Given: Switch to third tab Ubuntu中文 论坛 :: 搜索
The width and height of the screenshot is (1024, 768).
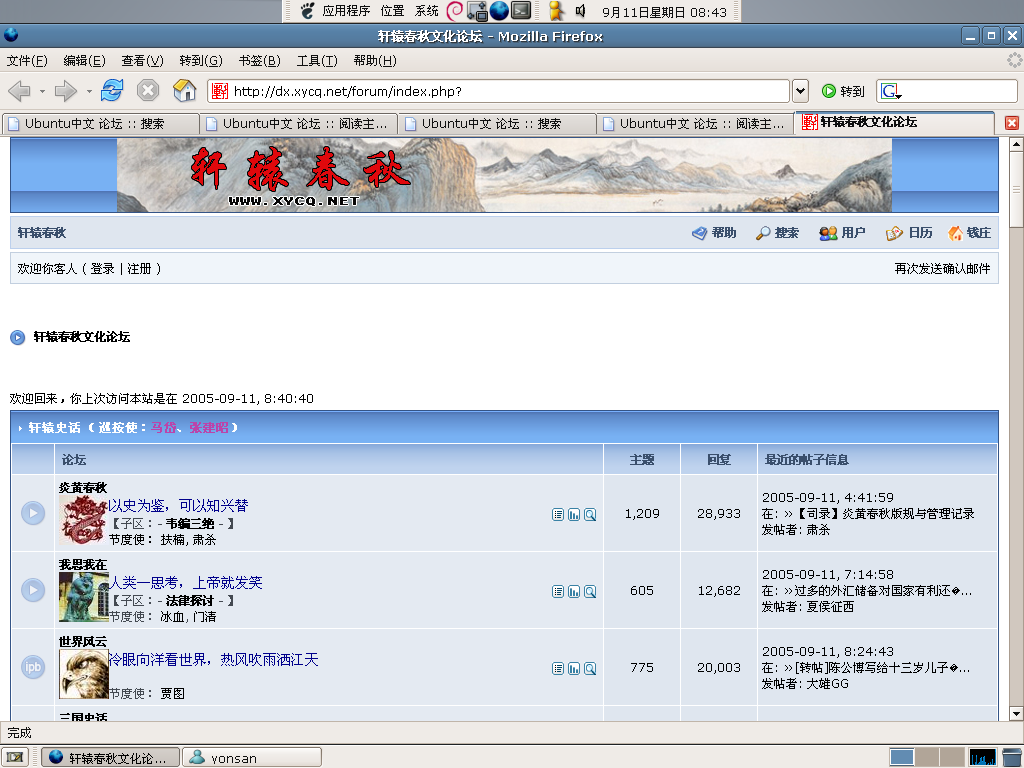Looking at the screenshot, I should pos(498,123).
